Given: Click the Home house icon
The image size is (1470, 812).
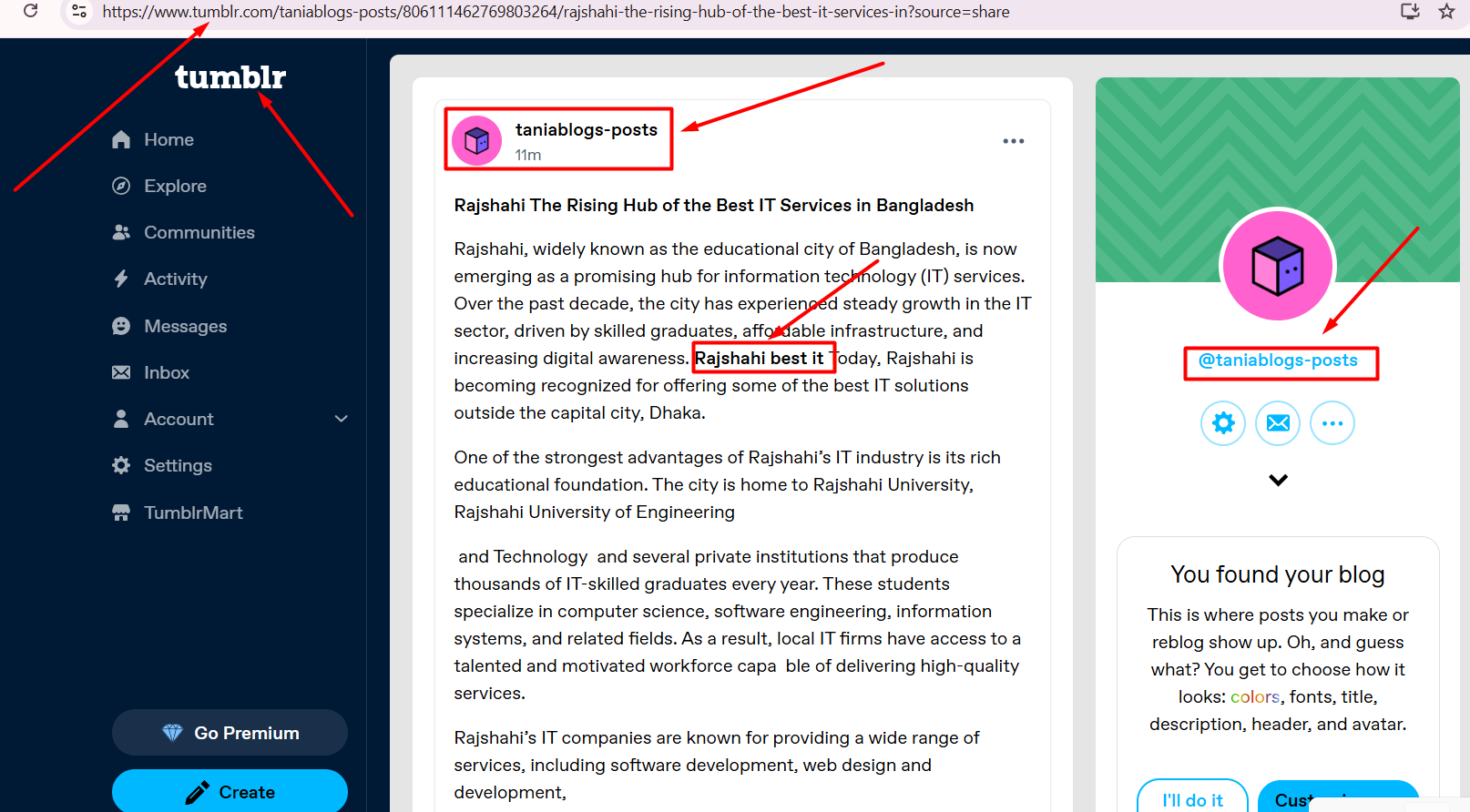Looking at the screenshot, I should pyautogui.click(x=121, y=139).
